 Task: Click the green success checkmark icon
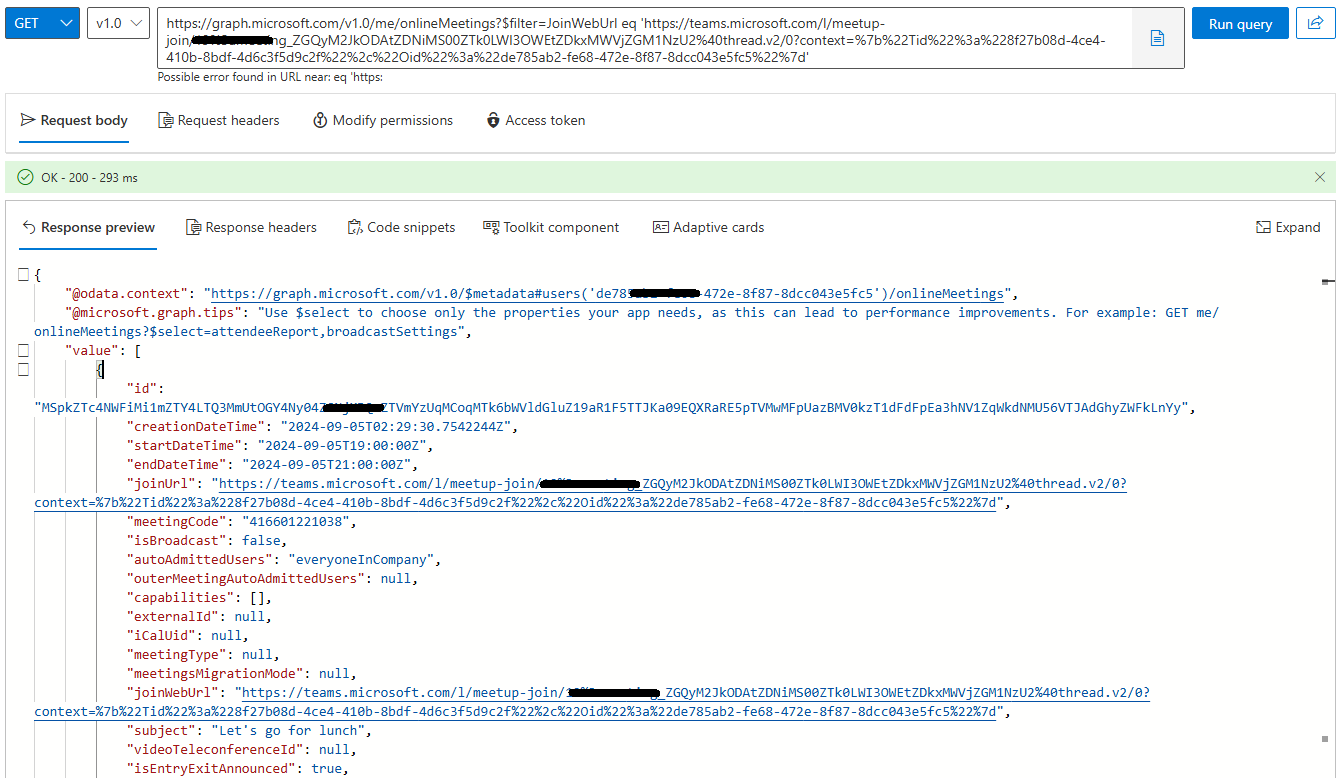click(25, 177)
